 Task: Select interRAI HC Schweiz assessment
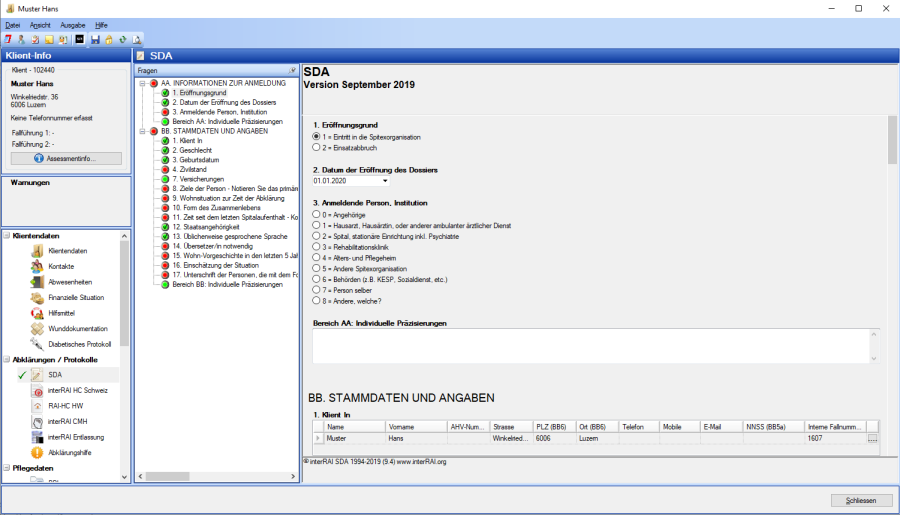tap(77, 390)
